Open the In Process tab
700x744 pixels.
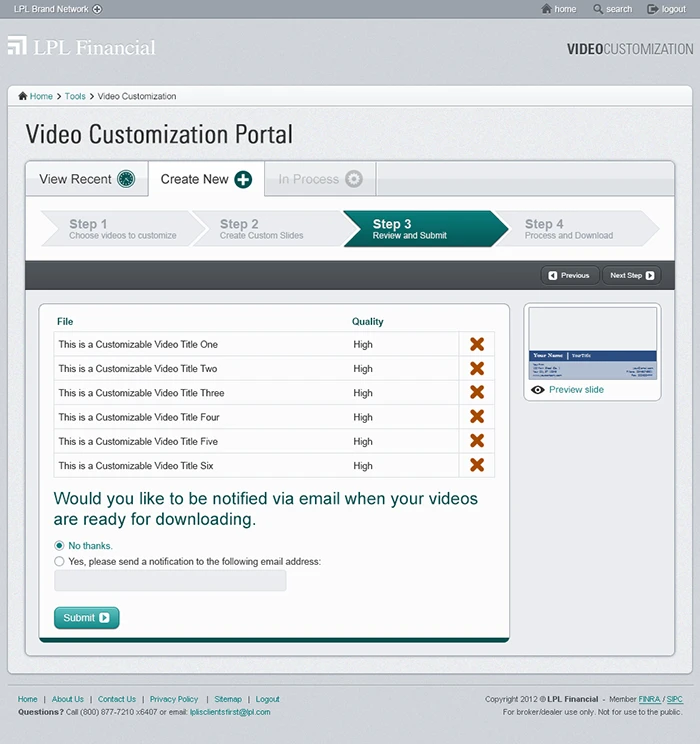click(x=320, y=179)
